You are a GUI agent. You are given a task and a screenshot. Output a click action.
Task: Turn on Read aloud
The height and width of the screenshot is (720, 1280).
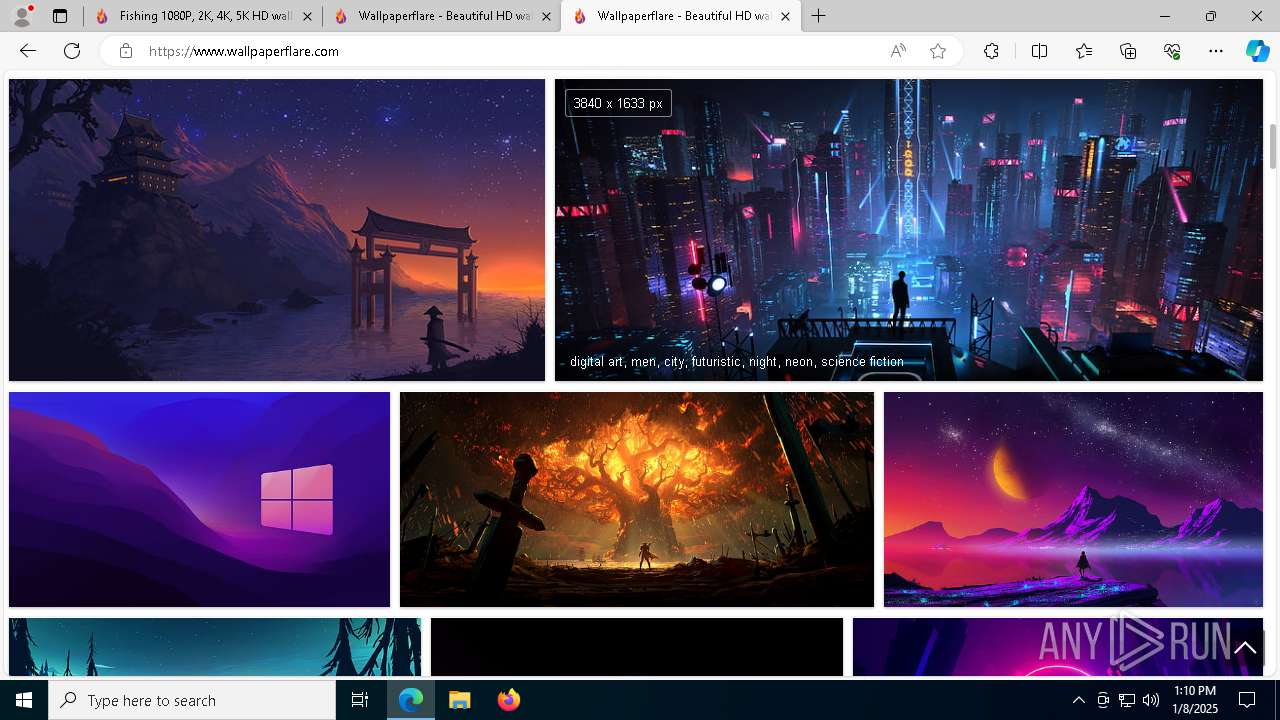tap(898, 51)
